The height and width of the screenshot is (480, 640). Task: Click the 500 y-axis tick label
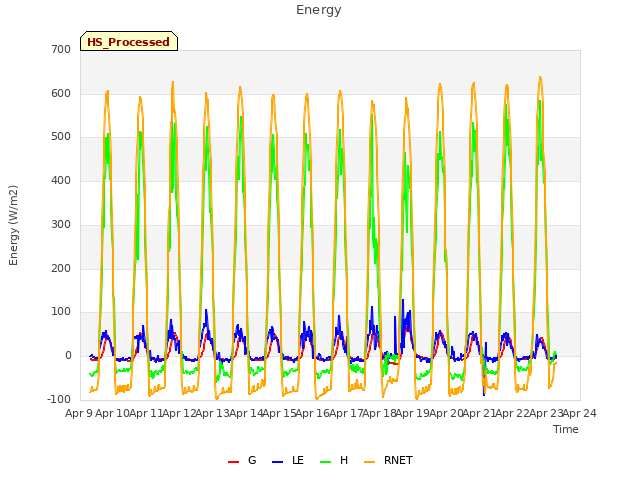tap(61, 137)
